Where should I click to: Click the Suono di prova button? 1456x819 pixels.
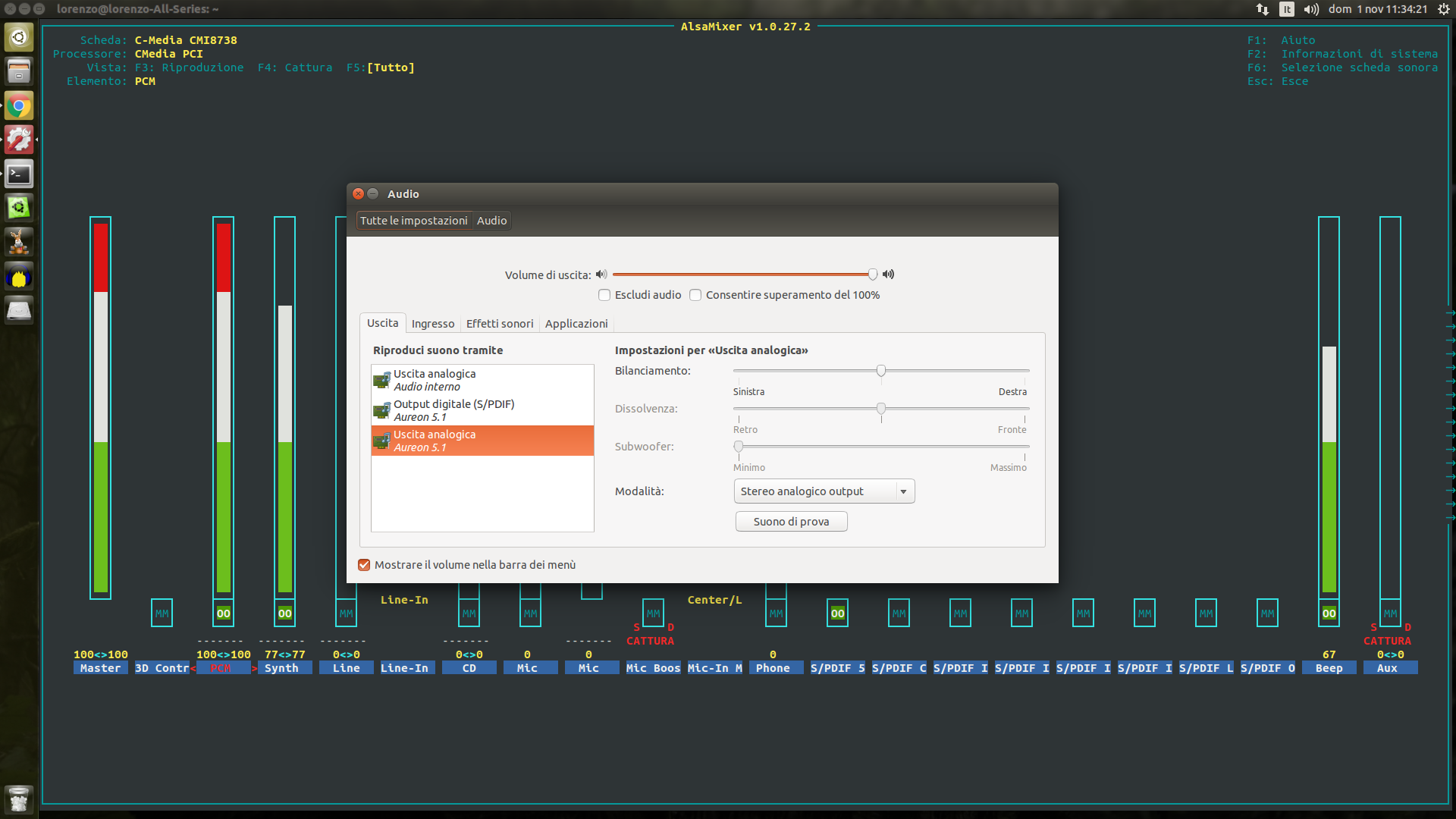pyautogui.click(x=791, y=522)
